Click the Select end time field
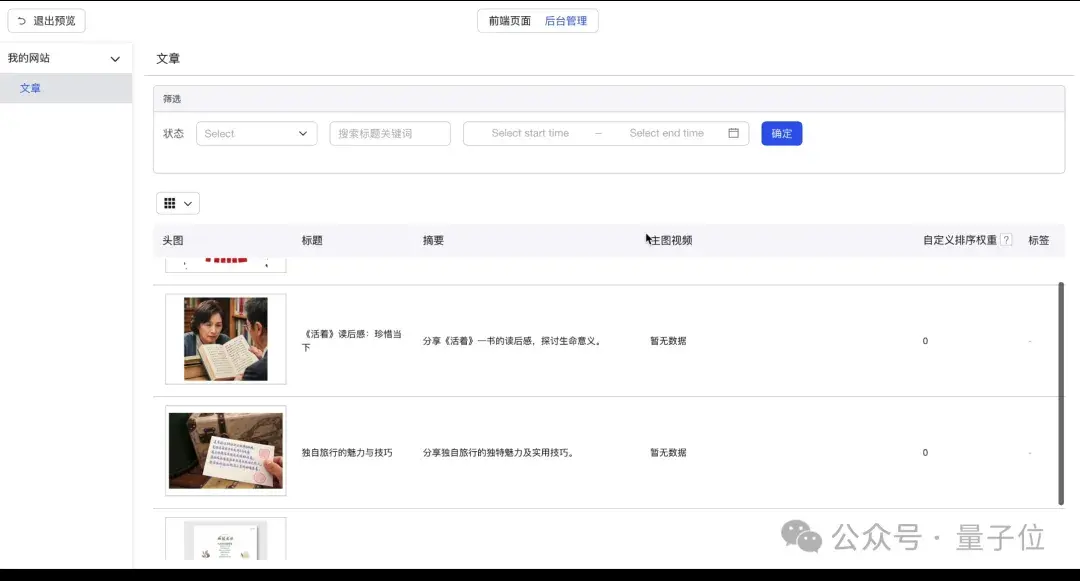The height and width of the screenshot is (581, 1080). click(x=666, y=133)
